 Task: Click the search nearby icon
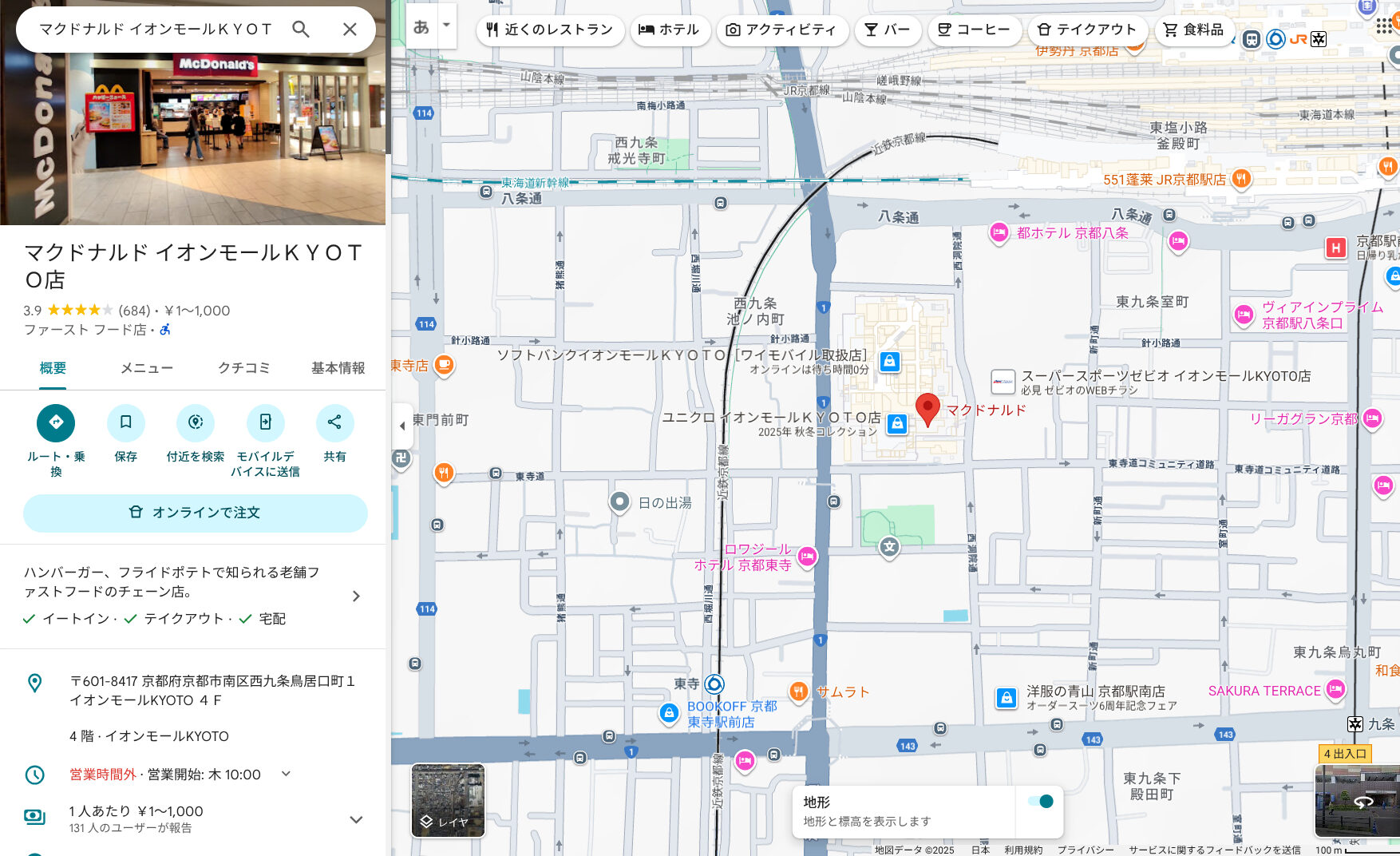pyautogui.click(x=196, y=422)
